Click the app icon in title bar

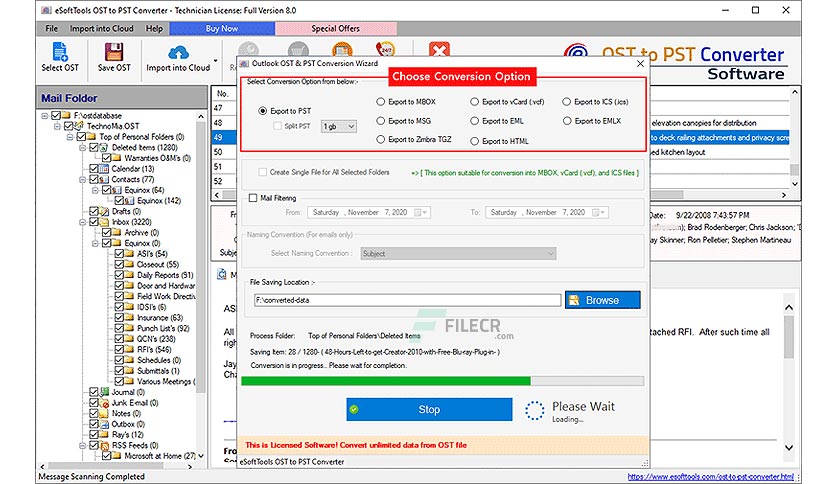coord(47,10)
